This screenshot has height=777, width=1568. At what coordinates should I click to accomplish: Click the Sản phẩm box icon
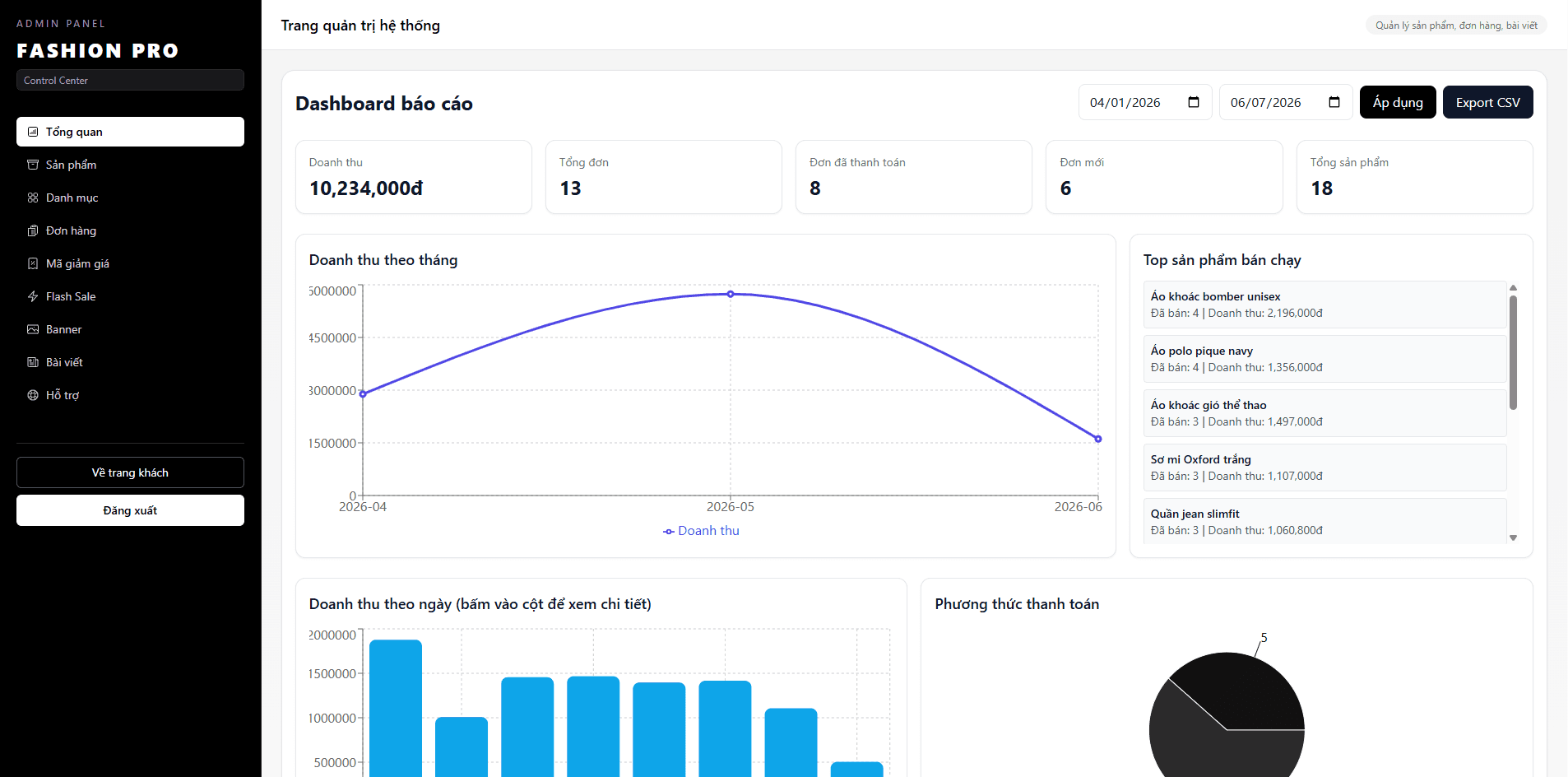[x=33, y=165]
